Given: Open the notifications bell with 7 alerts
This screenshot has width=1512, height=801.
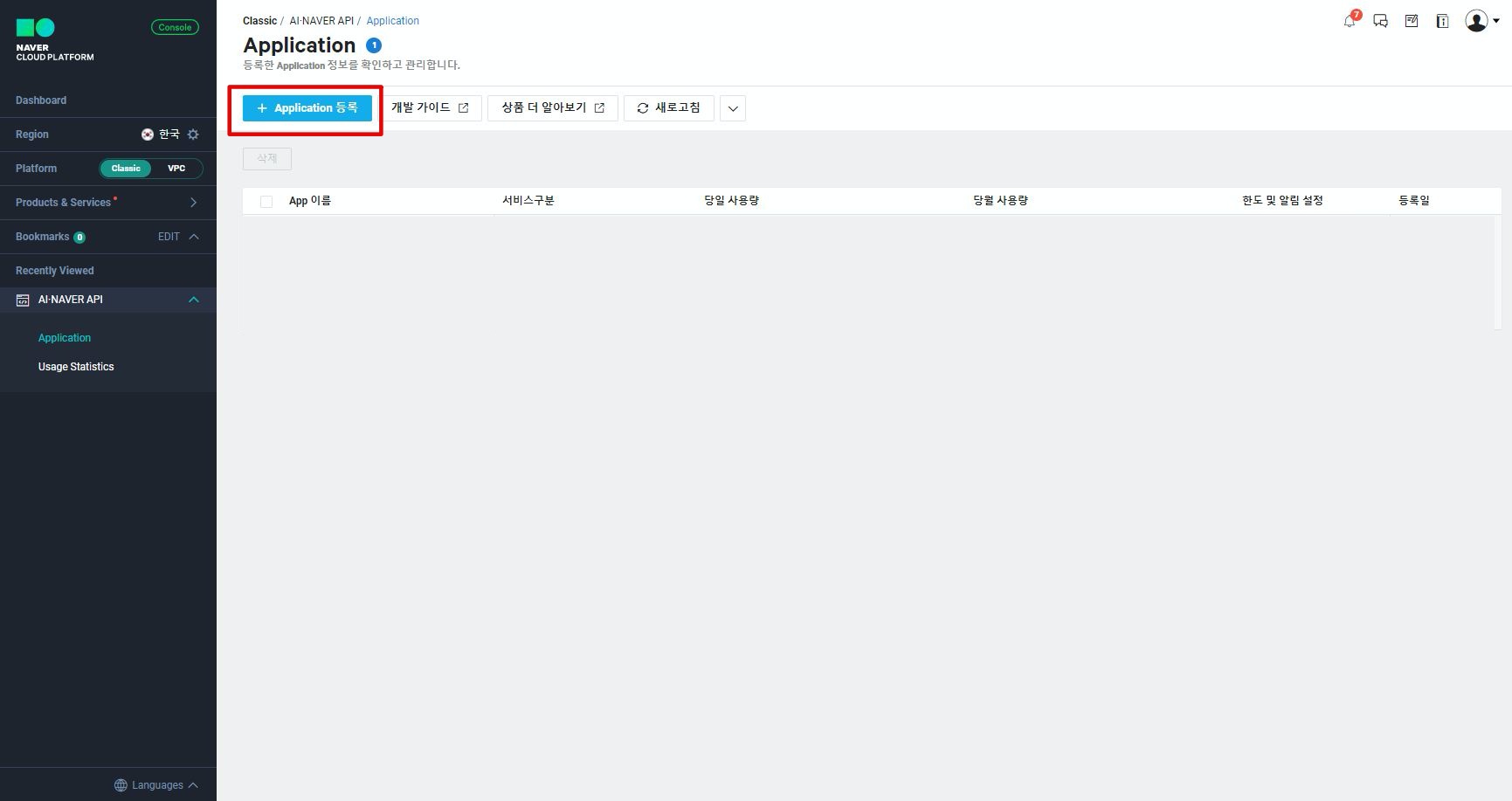Looking at the screenshot, I should [1351, 20].
